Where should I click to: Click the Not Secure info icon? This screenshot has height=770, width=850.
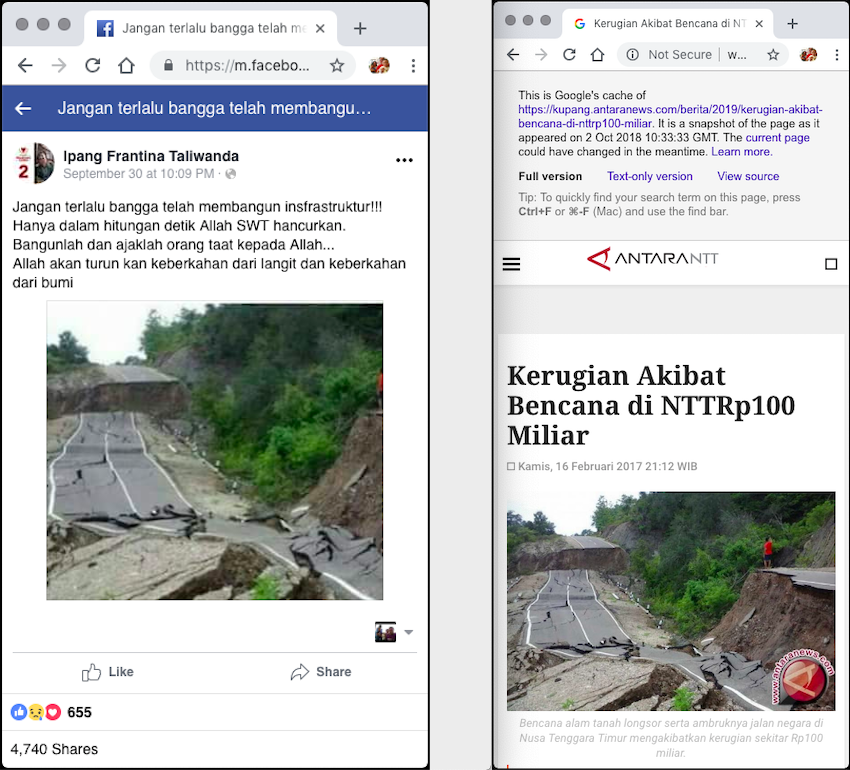point(632,55)
